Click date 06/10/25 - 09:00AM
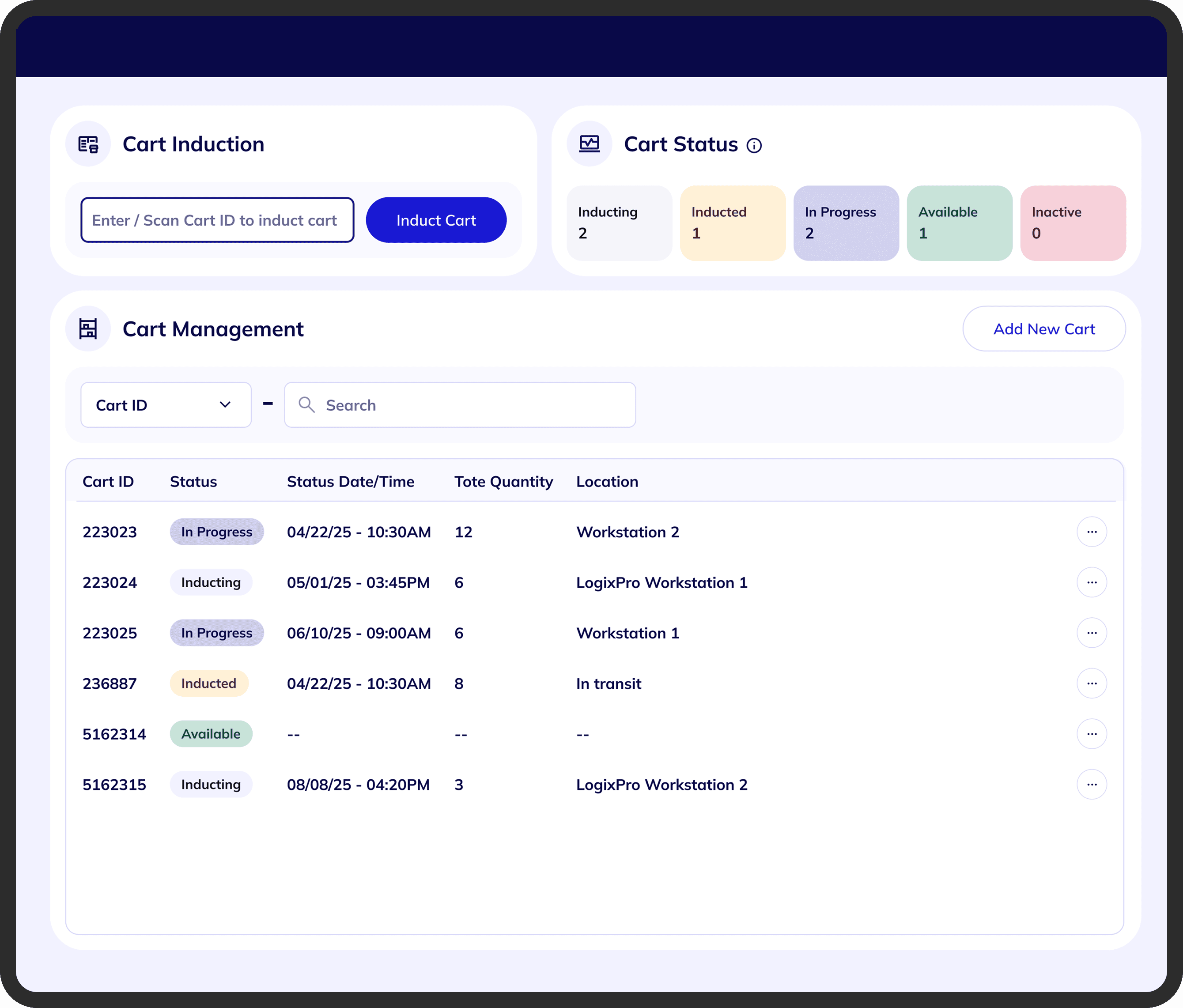1183x1008 pixels. pos(359,633)
